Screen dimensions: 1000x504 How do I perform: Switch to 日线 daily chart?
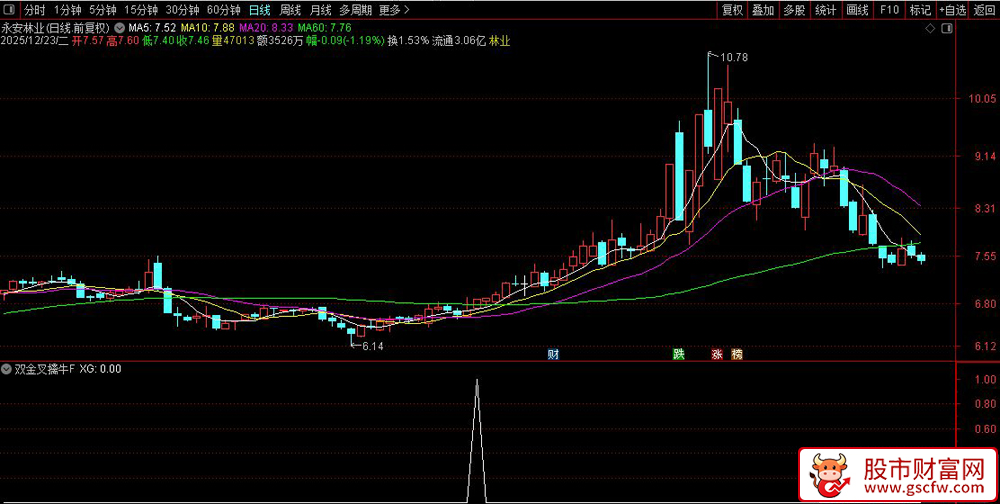click(260, 10)
